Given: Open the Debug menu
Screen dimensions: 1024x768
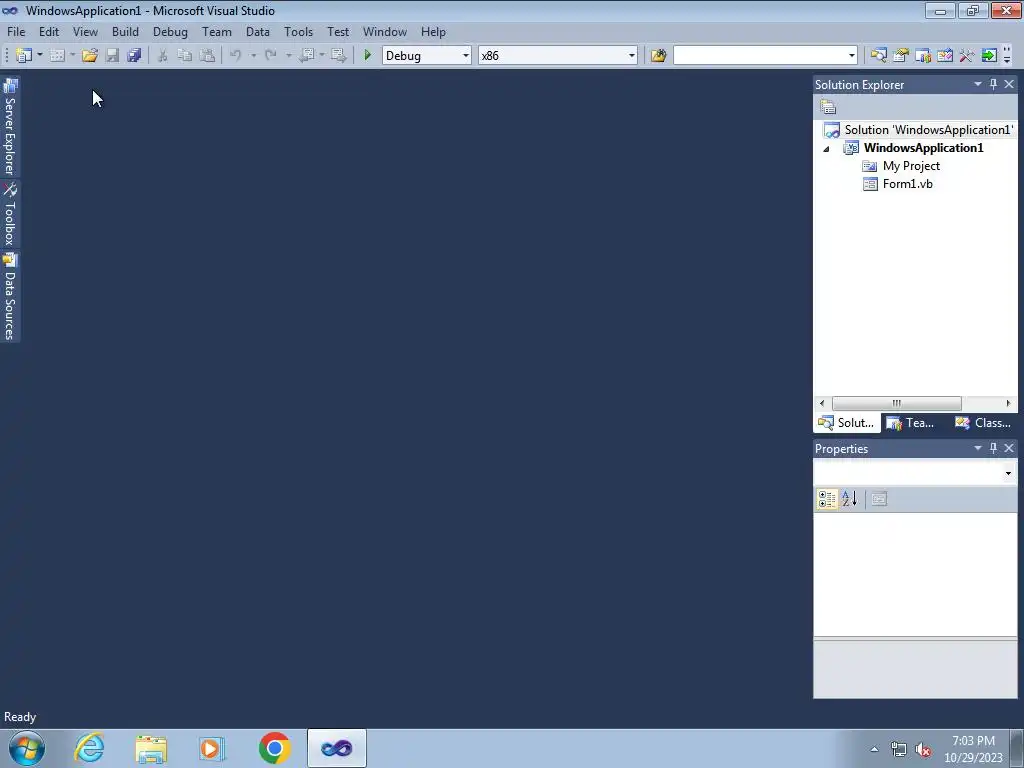Looking at the screenshot, I should tap(170, 32).
